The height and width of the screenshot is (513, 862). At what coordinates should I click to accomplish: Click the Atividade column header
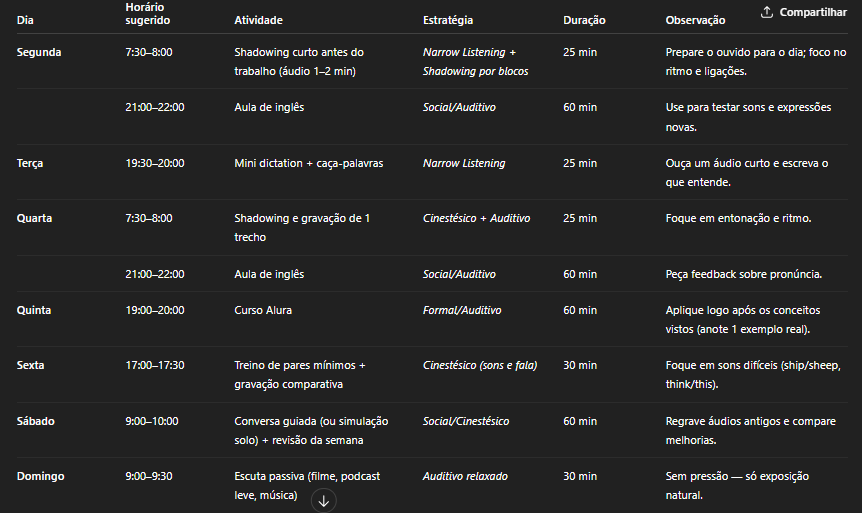(x=258, y=20)
